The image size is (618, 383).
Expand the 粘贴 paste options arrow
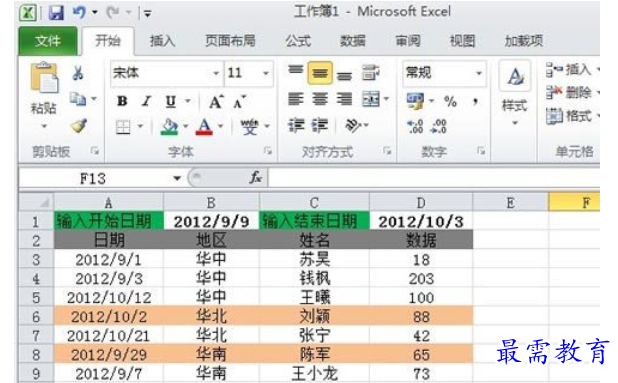click(x=44, y=126)
